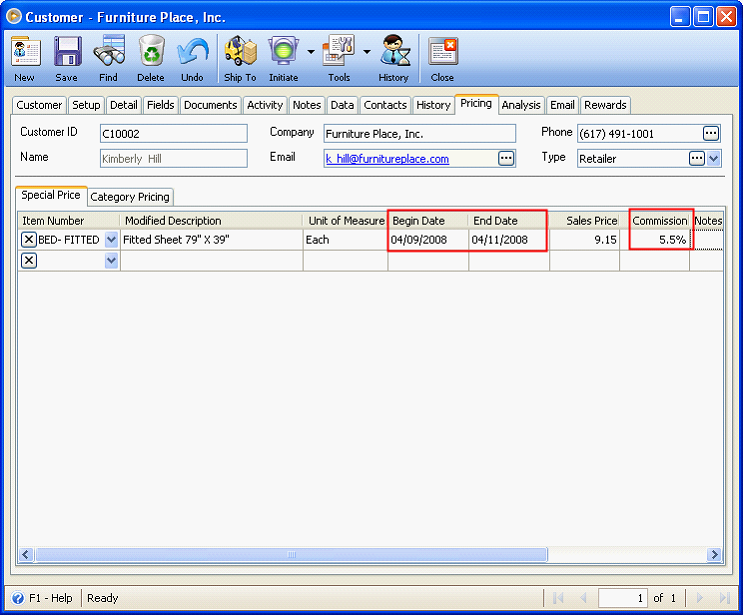Click the Sales Price column header
The height and width of the screenshot is (616, 744).
pos(585,221)
